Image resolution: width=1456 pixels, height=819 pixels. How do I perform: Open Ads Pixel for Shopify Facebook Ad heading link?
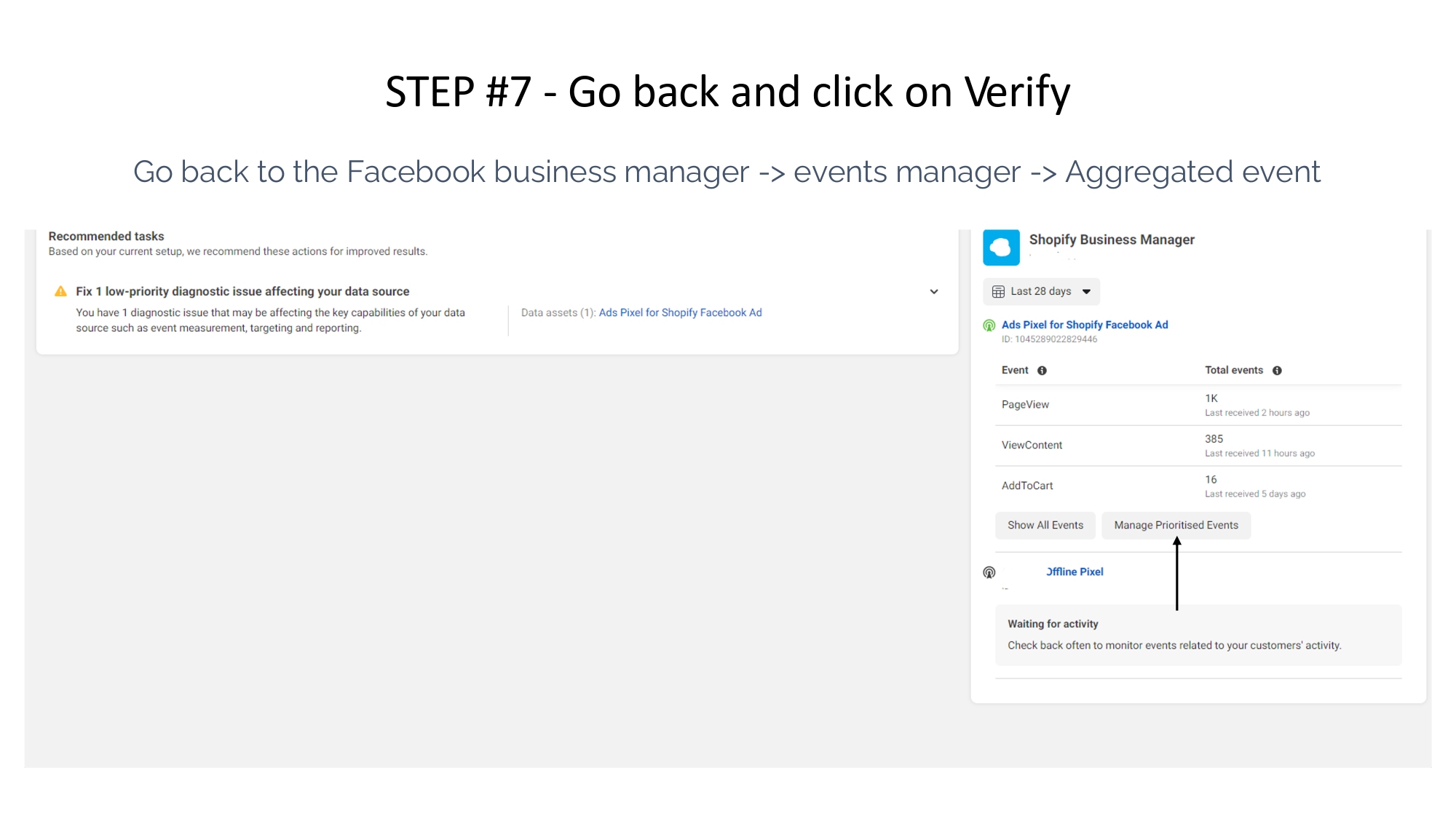click(1085, 325)
